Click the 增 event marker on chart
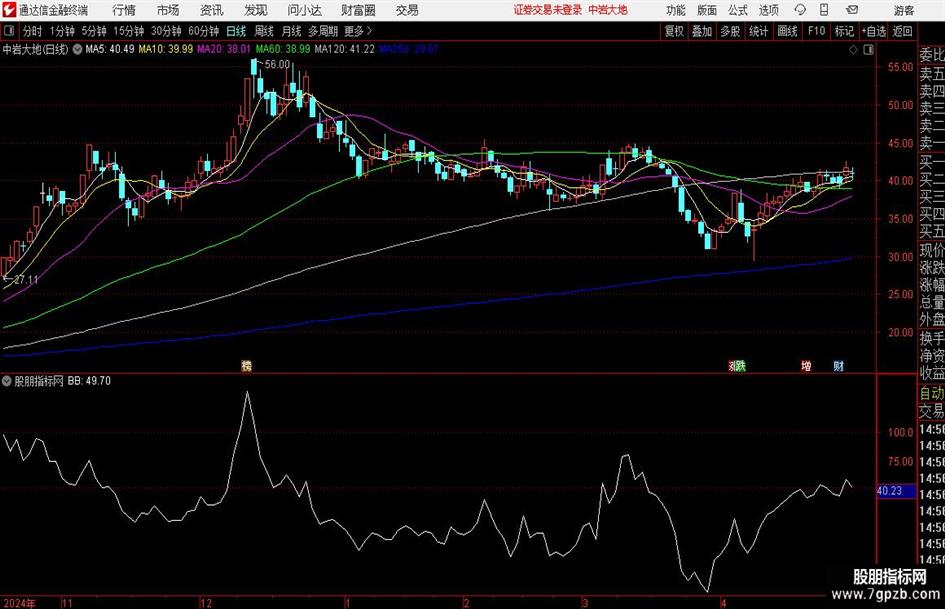Viewport: 945px width, 609px height. pyautogui.click(x=806, y=366)
